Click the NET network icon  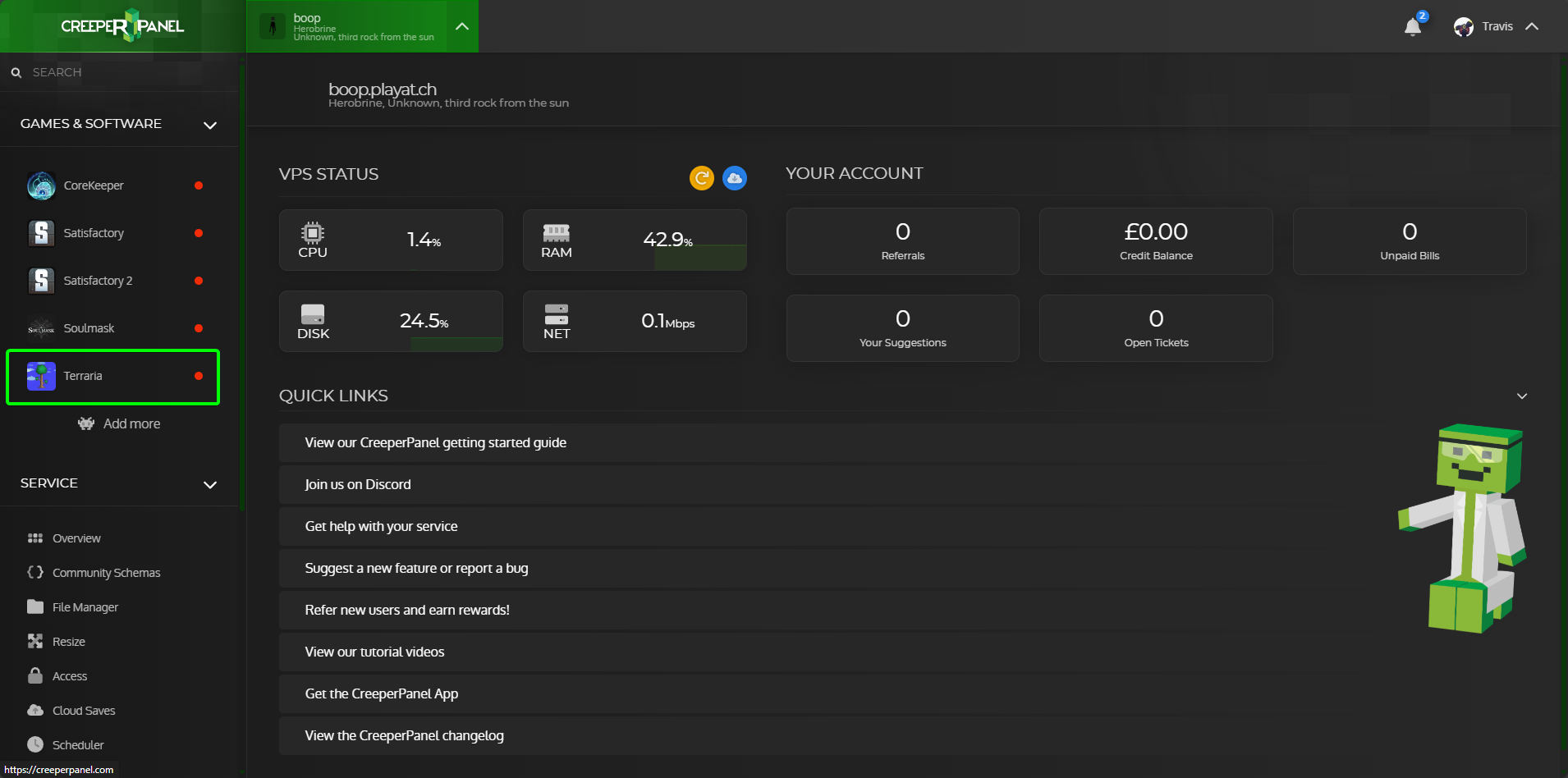[x=557, y=314]
